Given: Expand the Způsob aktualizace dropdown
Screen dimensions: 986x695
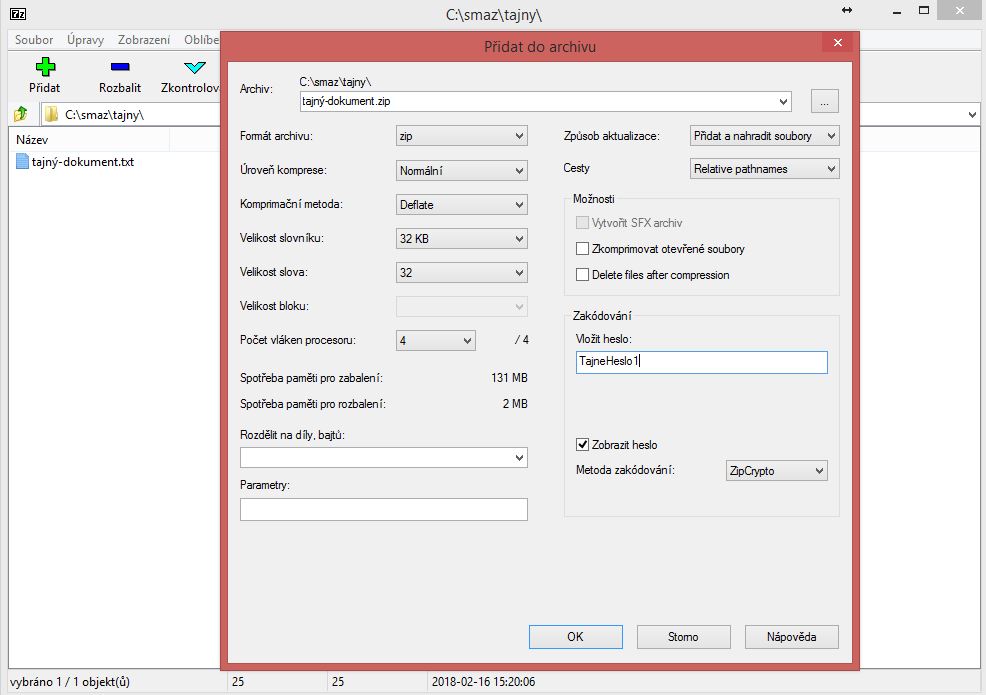Looking at the screenshot, I should pyautogui.click(x=764, y=136).
